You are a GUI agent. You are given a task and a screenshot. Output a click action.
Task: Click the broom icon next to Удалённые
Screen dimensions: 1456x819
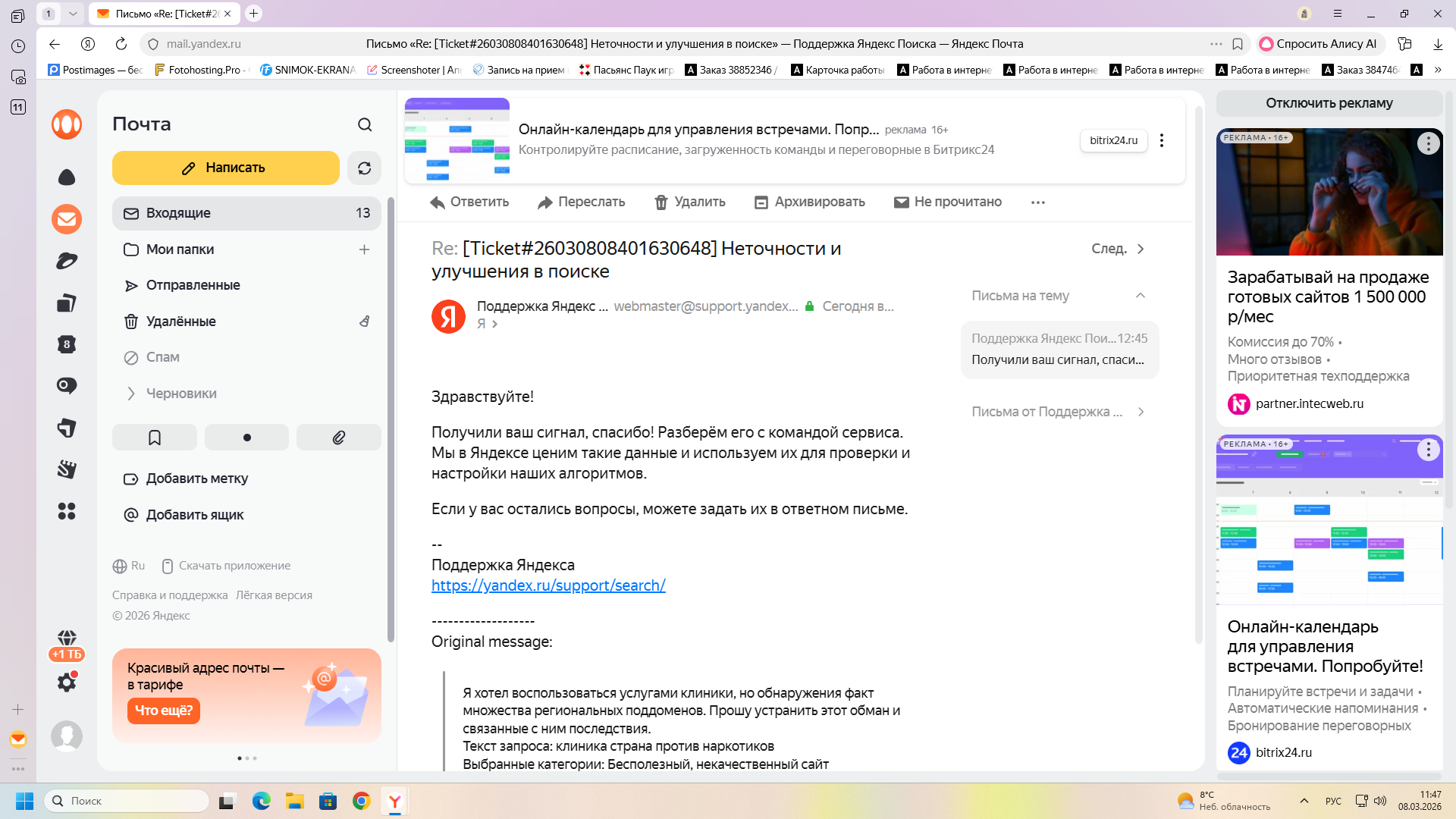point(365,322)
